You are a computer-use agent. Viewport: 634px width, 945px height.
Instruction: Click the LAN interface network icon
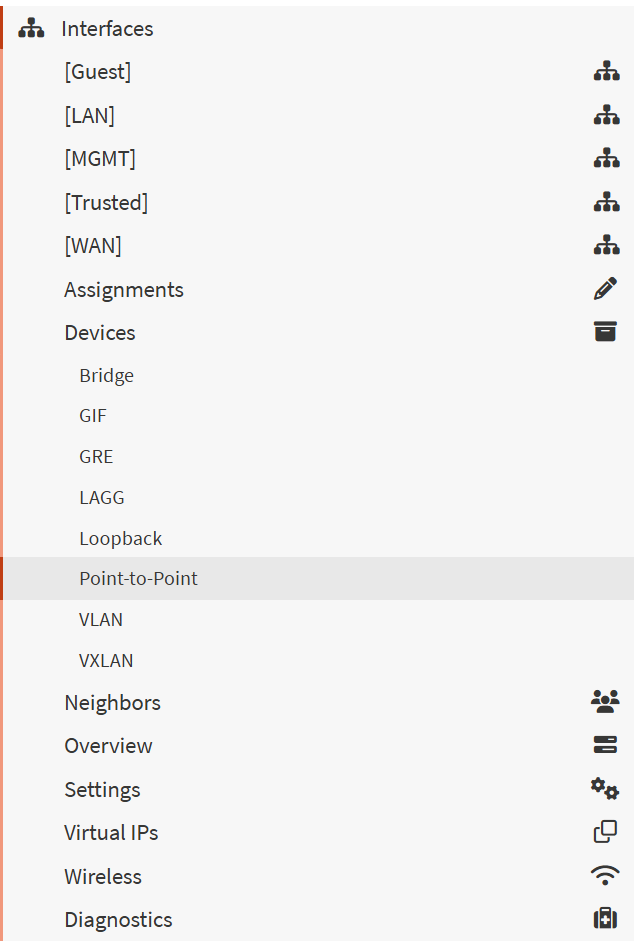tap(606, 115)
